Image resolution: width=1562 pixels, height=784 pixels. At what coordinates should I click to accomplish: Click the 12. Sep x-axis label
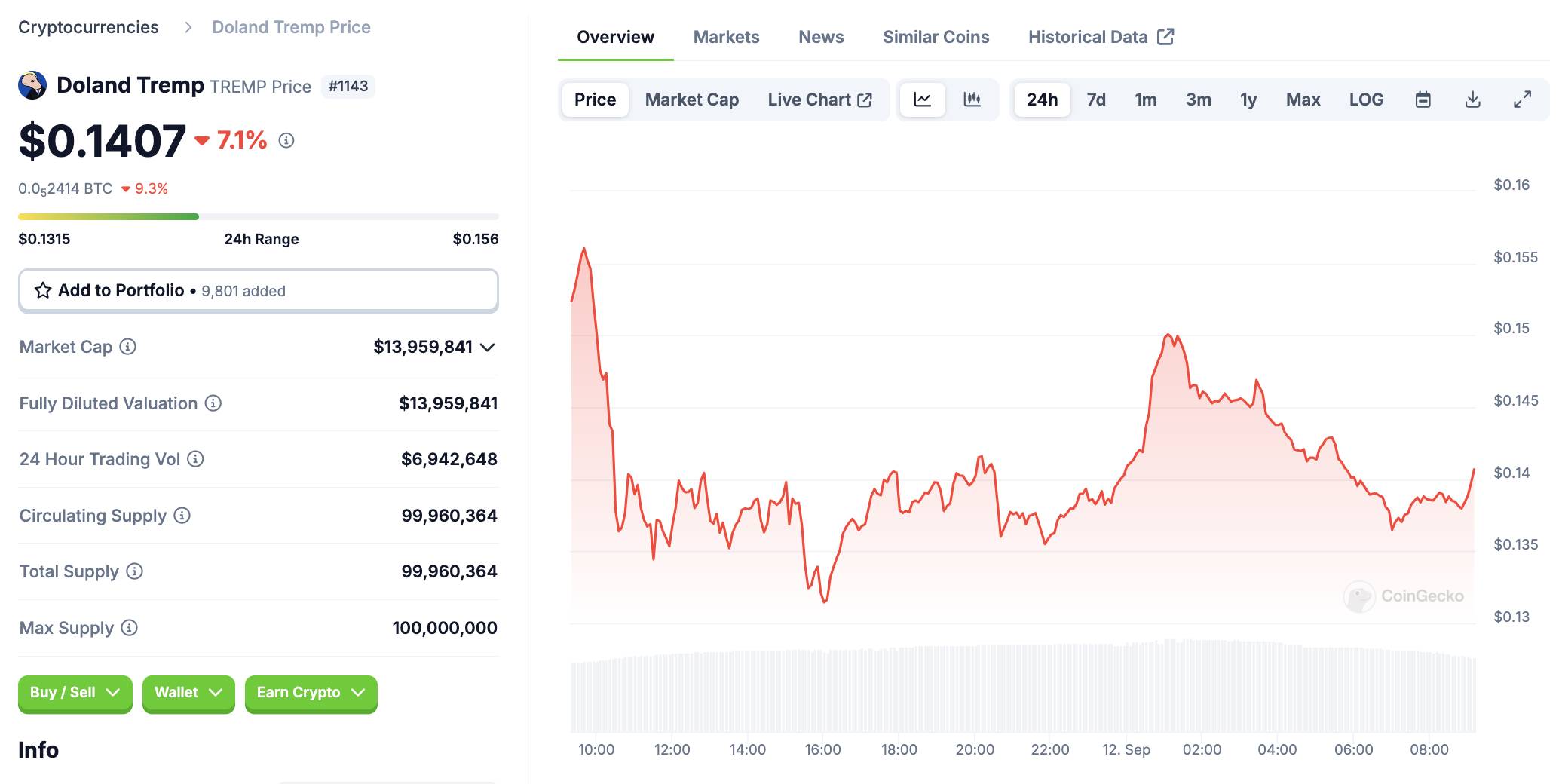click(1126, 749)
